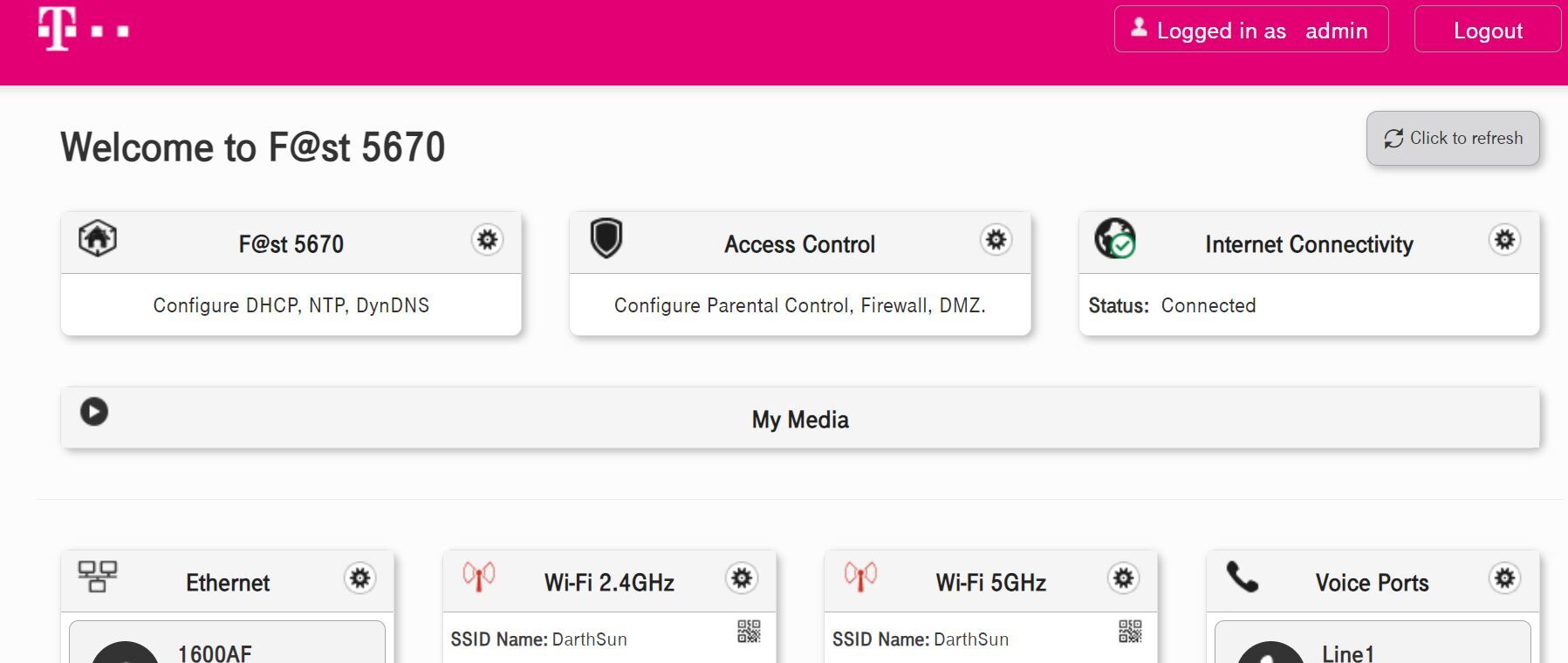This screenshot has width=1568, height=663.
Task: Open Access Control settings gear
Action: tap(996, 240)
